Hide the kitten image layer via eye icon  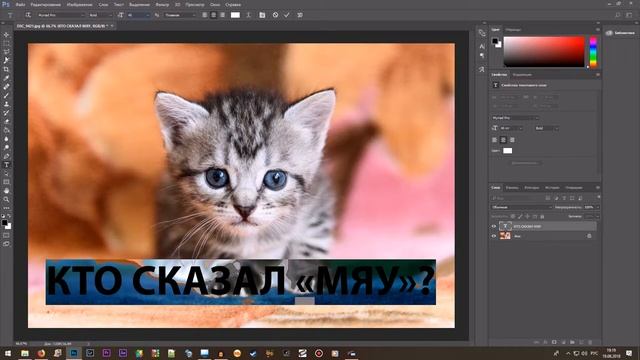(x=493, y=236)
